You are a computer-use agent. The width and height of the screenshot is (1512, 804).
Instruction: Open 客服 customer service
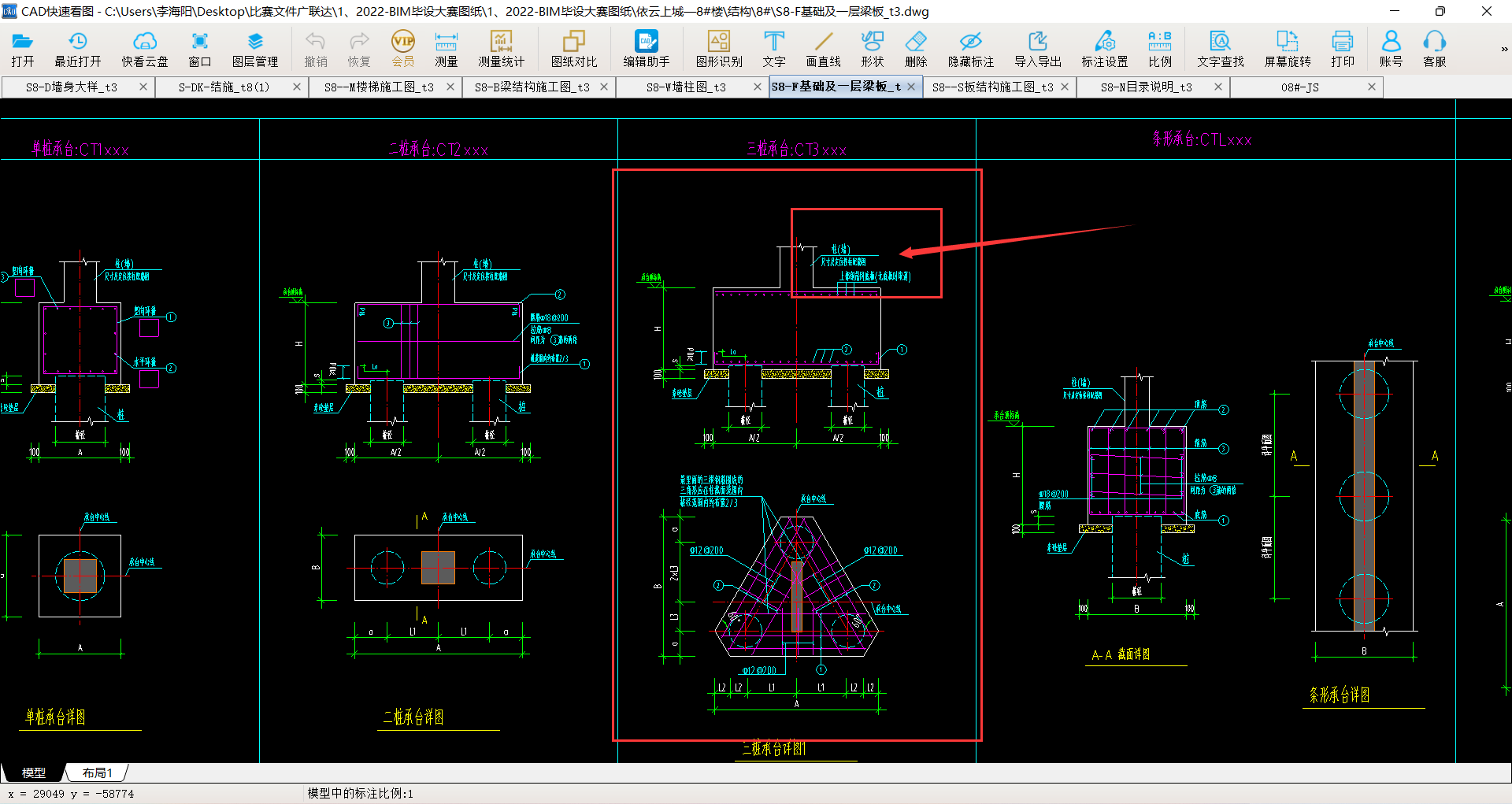[1435, 49]
